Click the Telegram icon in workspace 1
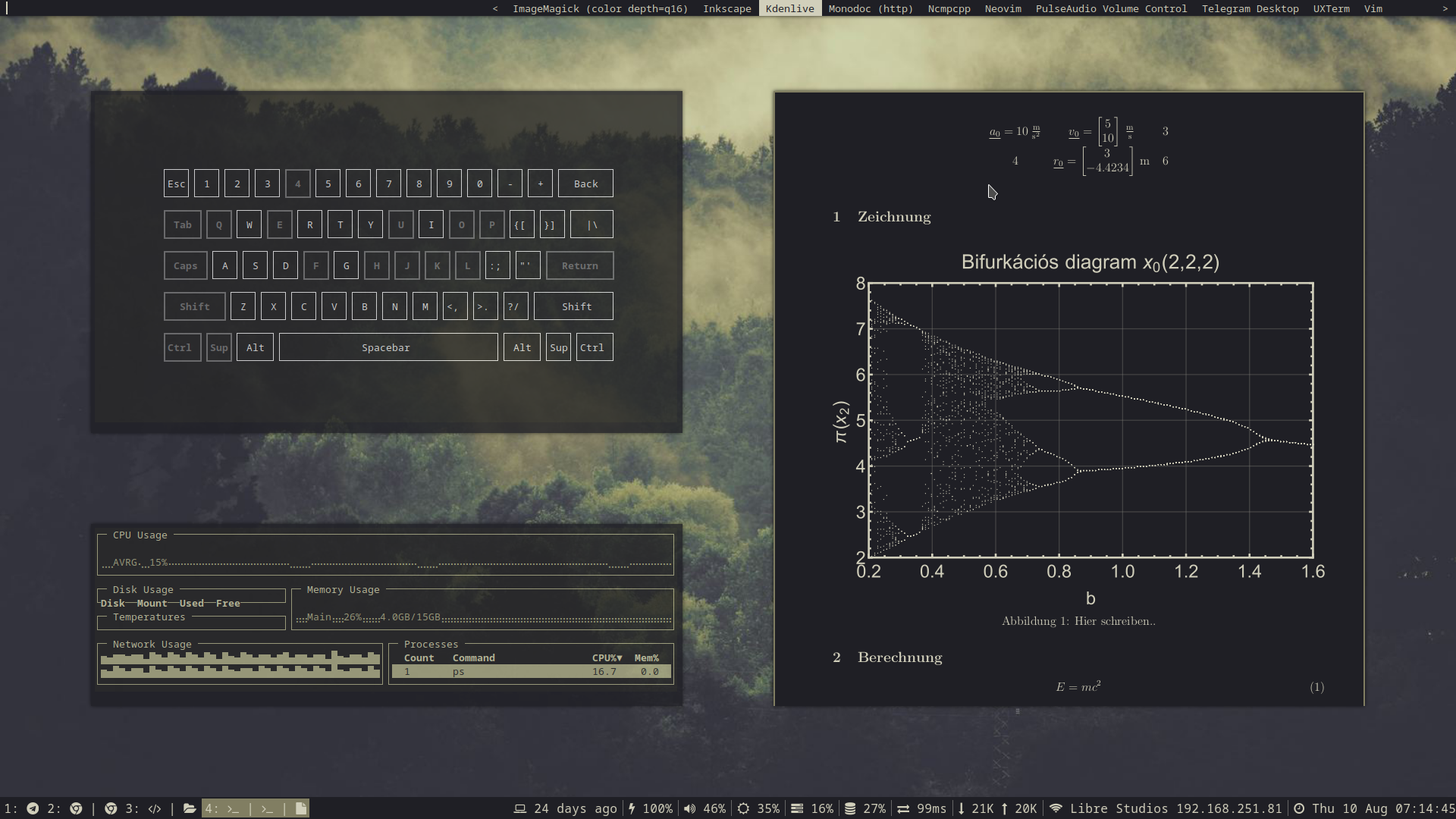The height and width of the screenshot is (819, 1456). (x=33, y=808)
